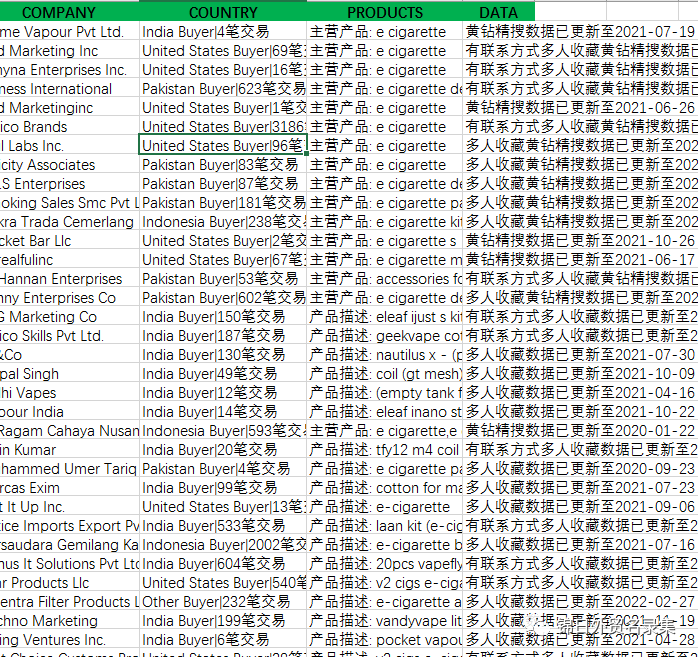Viewport: 698px width, 657px height.
Task: Select the 'Ragam Cahaya Nusan' company cell
Action: click(69, 430)
